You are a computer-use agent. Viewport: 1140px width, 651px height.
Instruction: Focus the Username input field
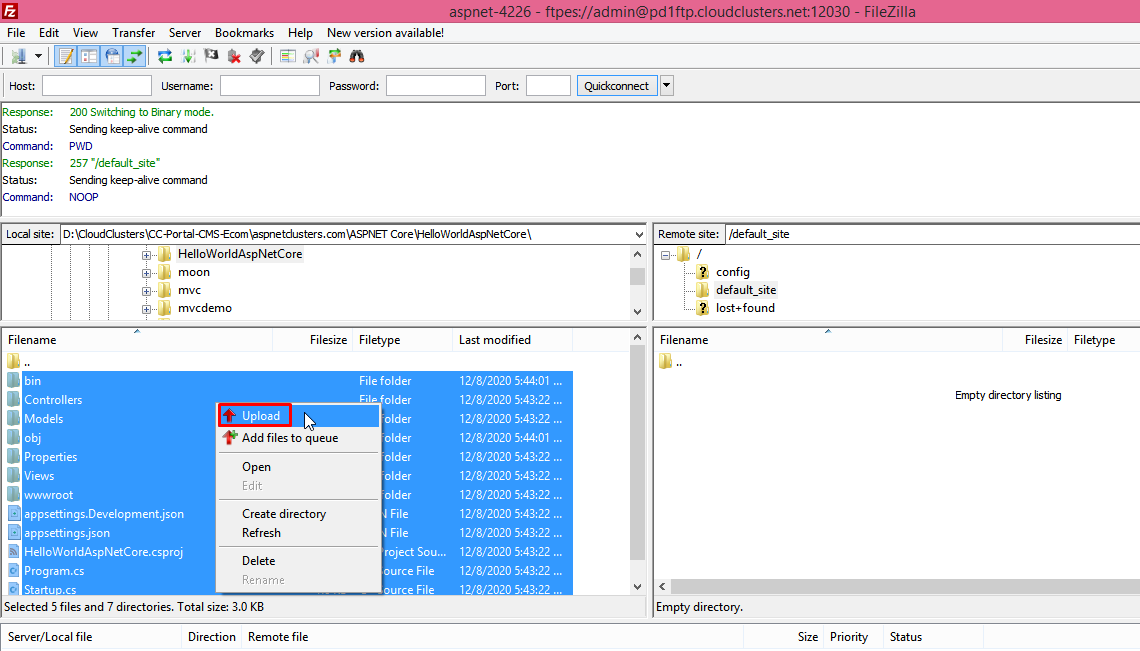270,86
